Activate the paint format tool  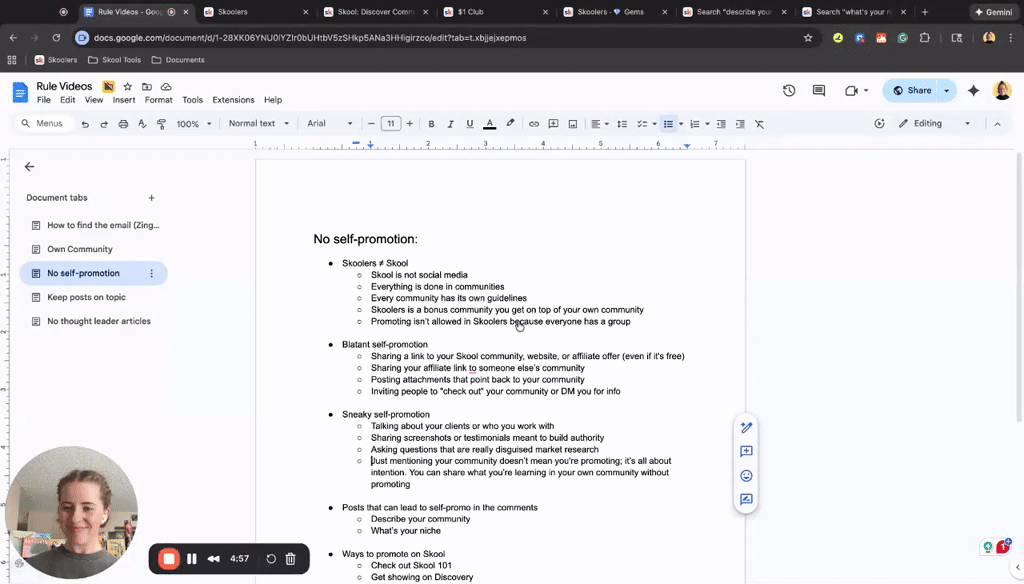point(161,123)
